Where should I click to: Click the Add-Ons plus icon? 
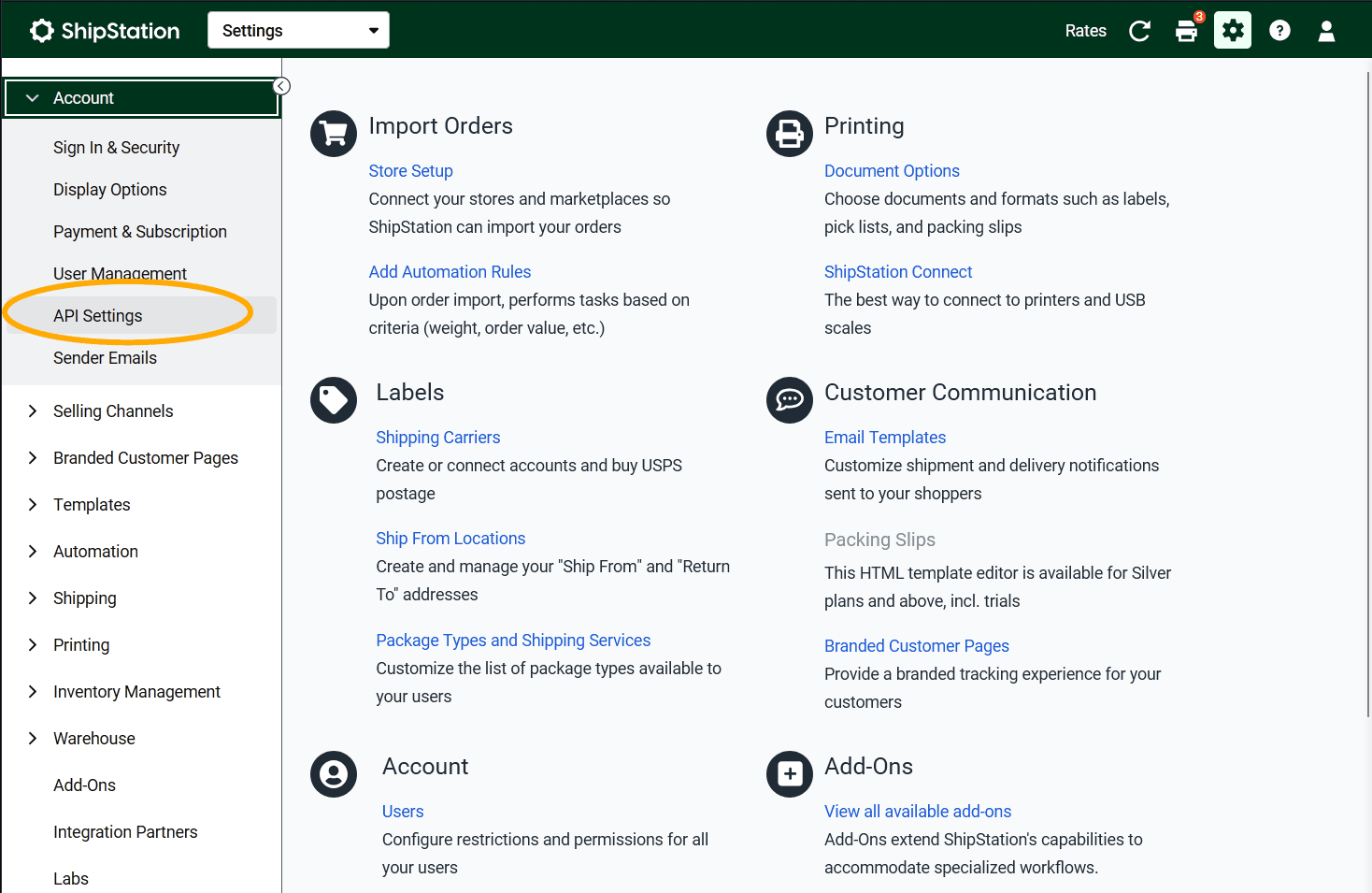click(x=790, y=774)
